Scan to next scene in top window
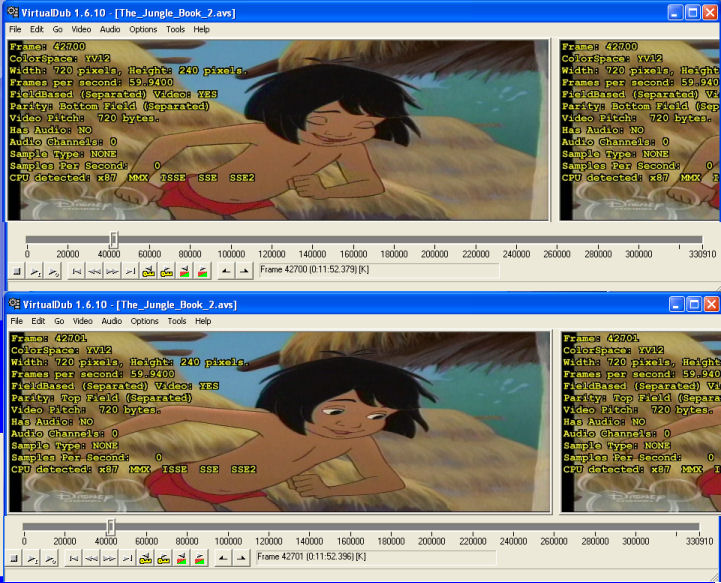721x583 pixels. click(202, 271)
